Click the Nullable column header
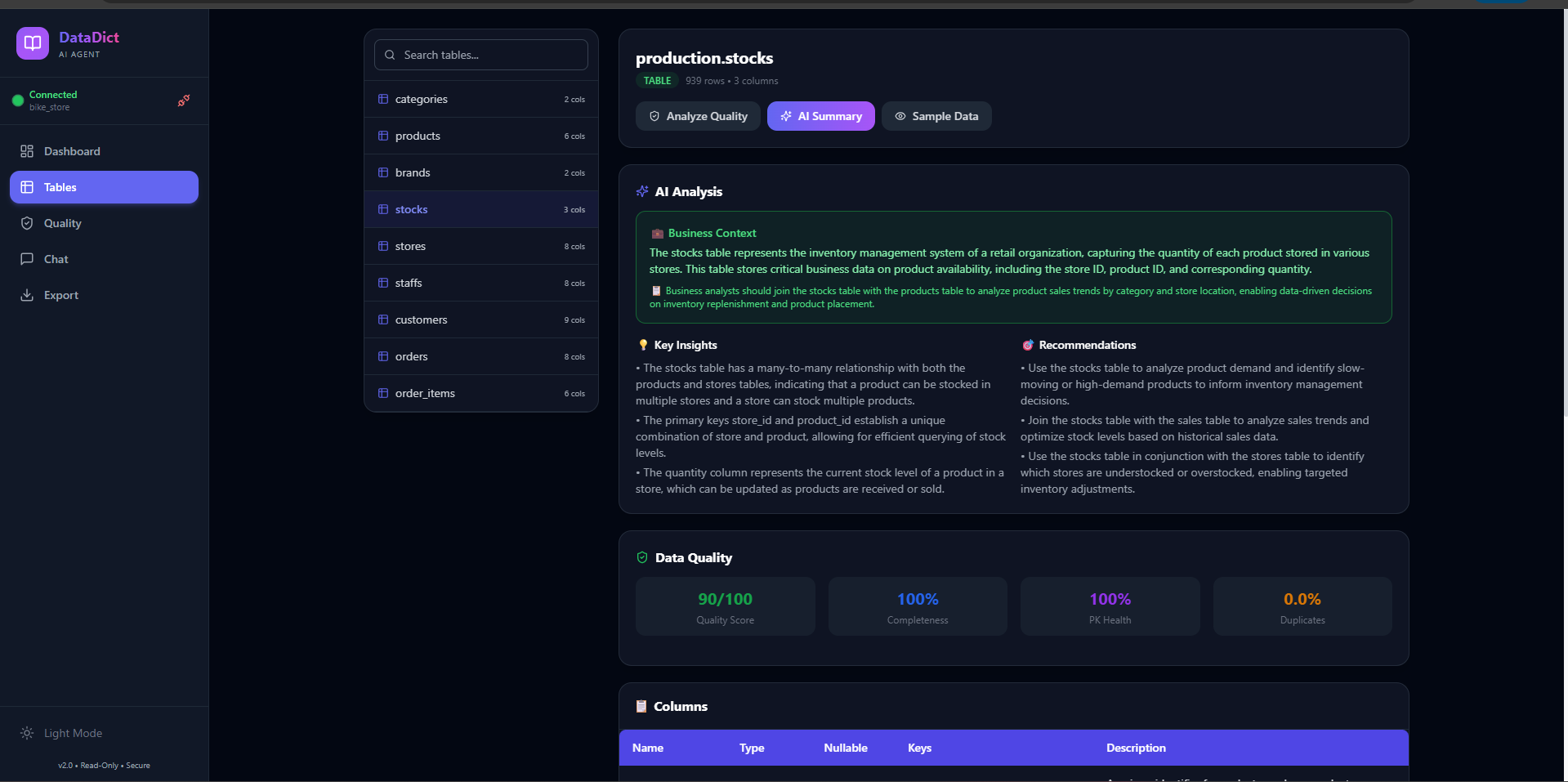The image size is (1568, 782). coord(846,748)
